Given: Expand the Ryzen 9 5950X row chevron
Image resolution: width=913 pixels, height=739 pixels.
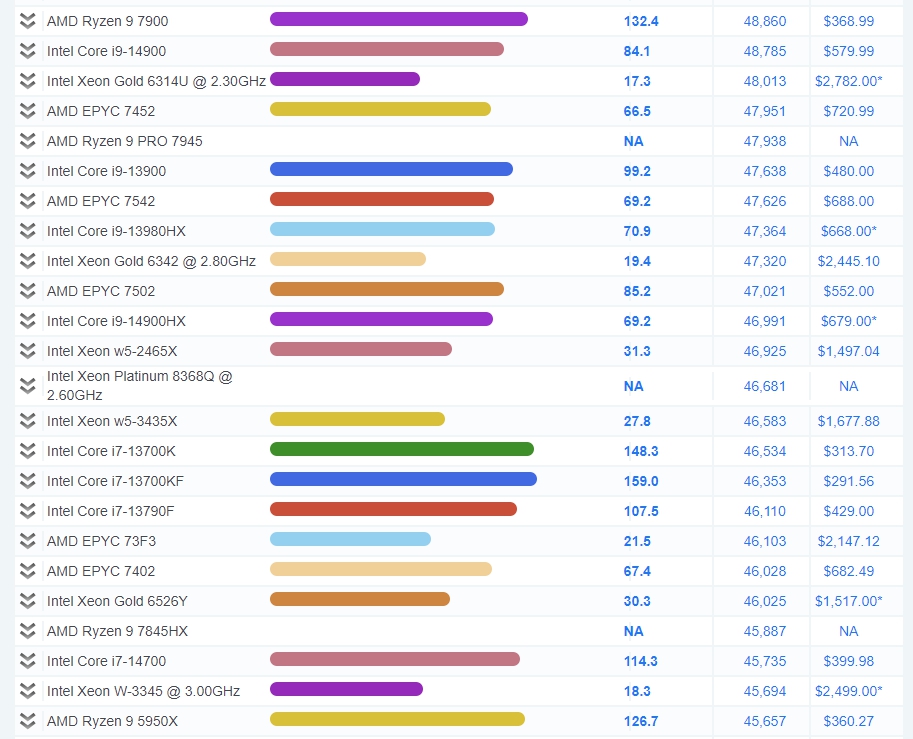Looking at the screenshot, I should 27,722.
